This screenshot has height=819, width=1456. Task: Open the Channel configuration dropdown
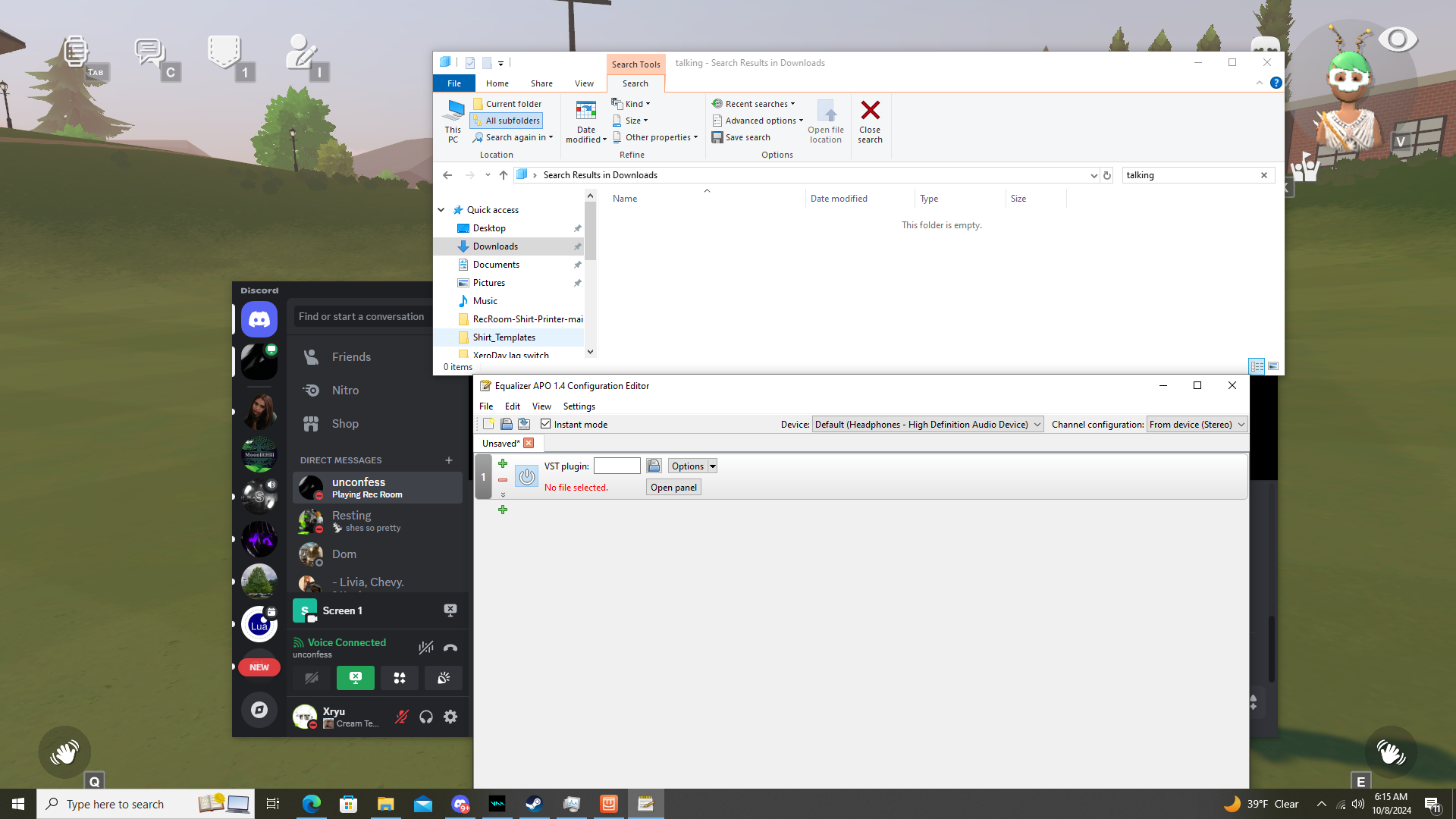pyautogui.click(x=1197, y=424)
